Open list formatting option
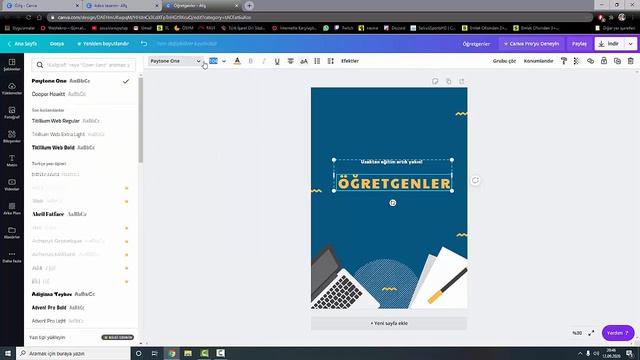The height and width of the screenshot is (360, 640). (x=317, y=61)
